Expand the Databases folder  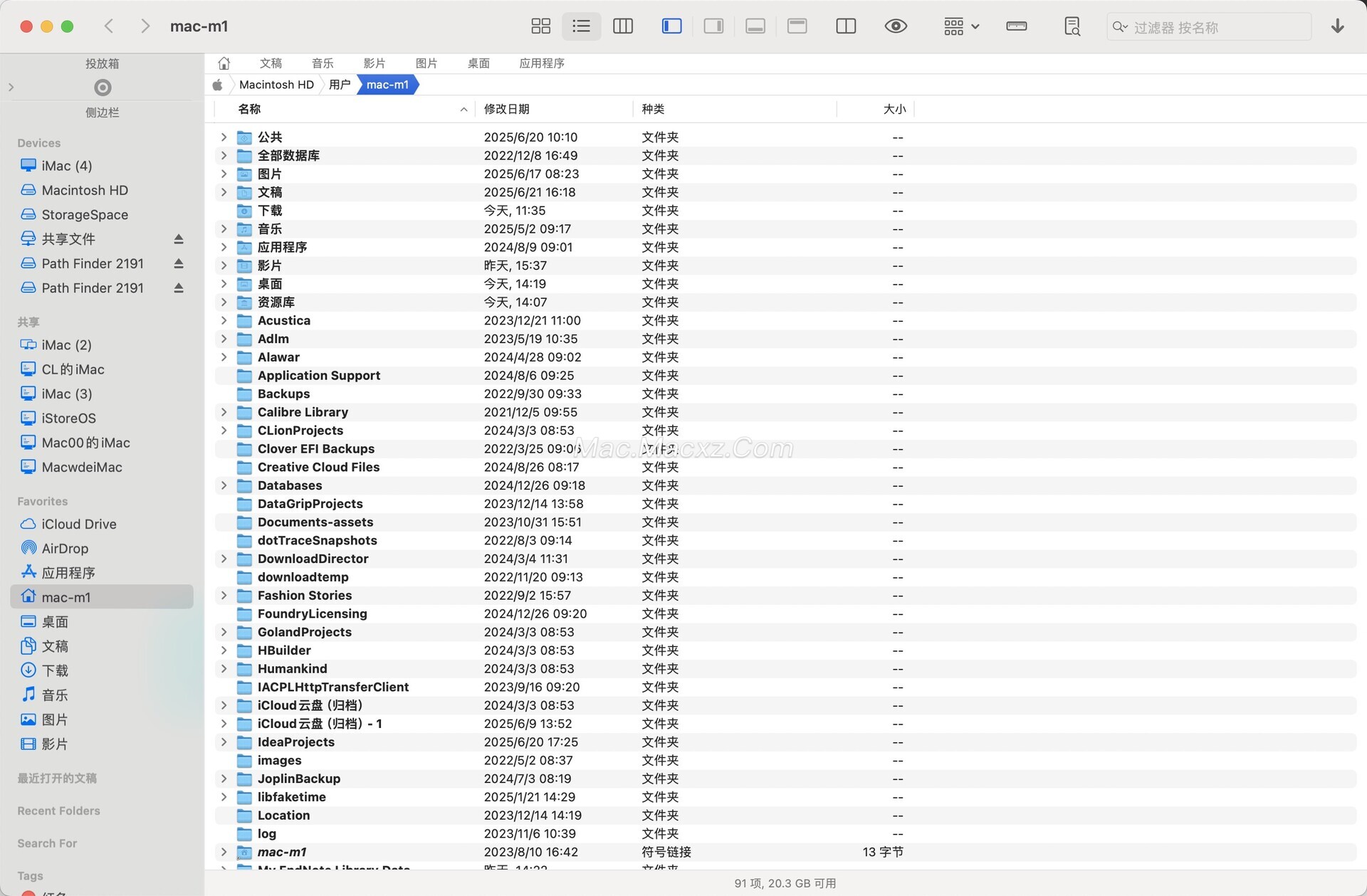tap(224, 485)
